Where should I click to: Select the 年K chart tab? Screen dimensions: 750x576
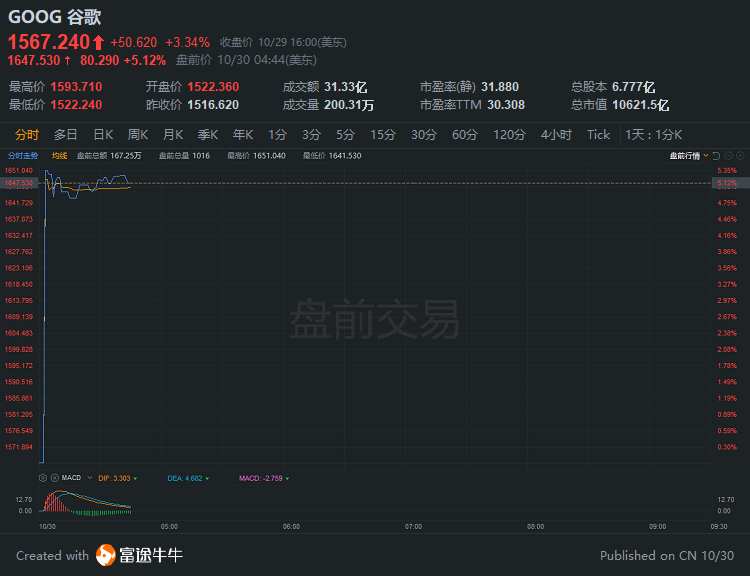pos(243,135)
